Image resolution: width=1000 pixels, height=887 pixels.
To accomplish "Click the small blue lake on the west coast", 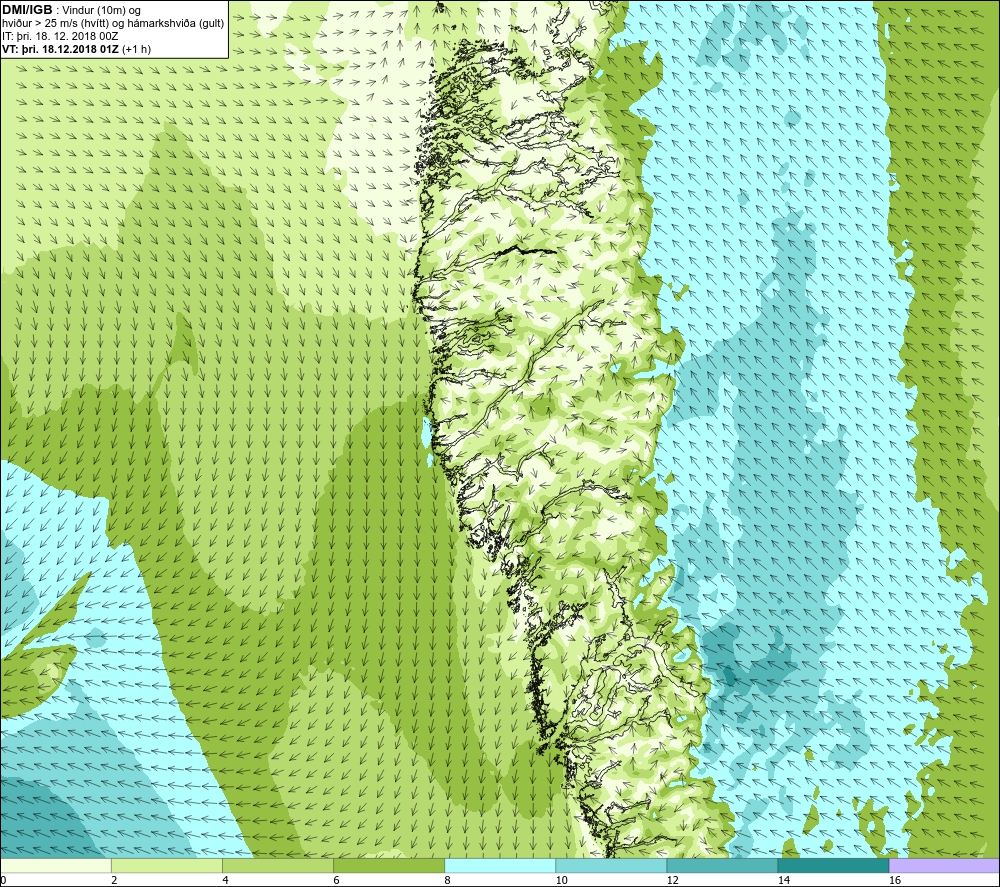I will point(427,433).
